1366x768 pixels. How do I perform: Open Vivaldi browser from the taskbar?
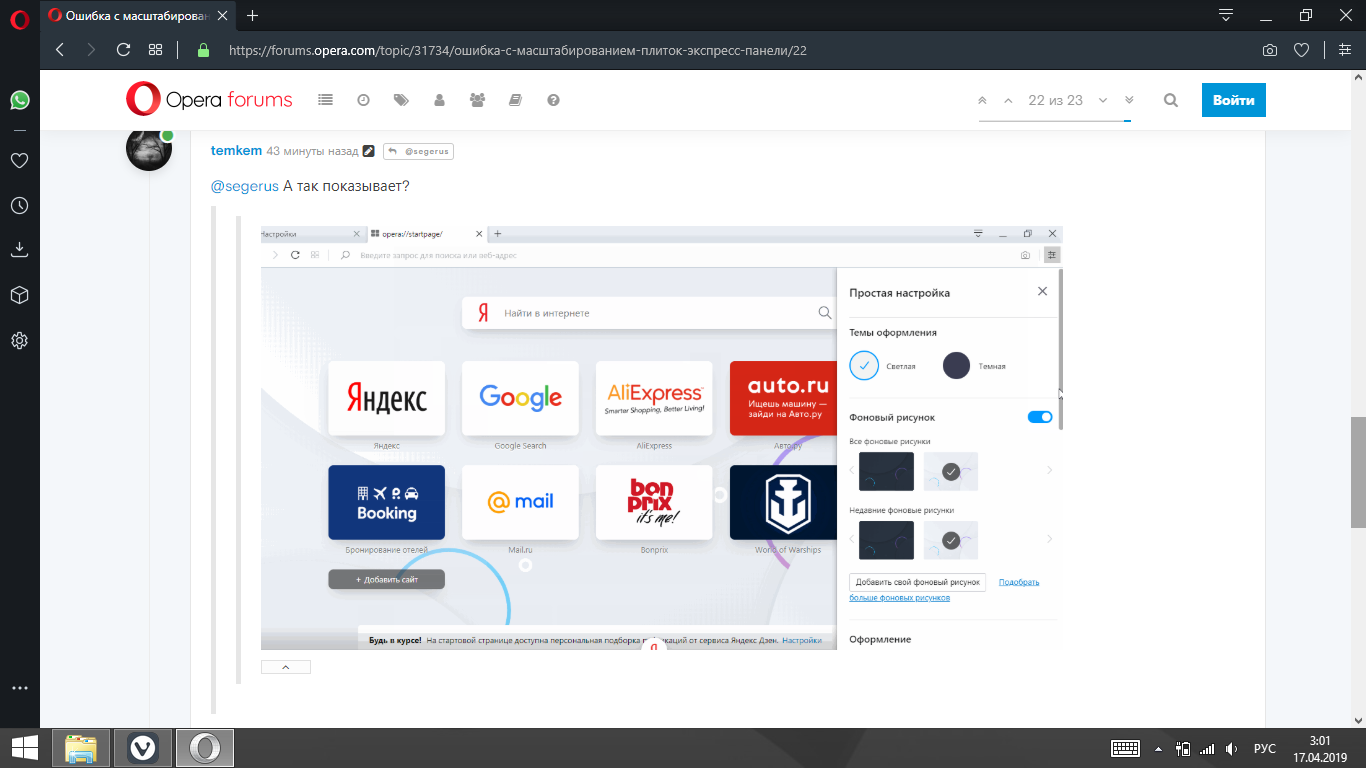(x=143, y=748)
